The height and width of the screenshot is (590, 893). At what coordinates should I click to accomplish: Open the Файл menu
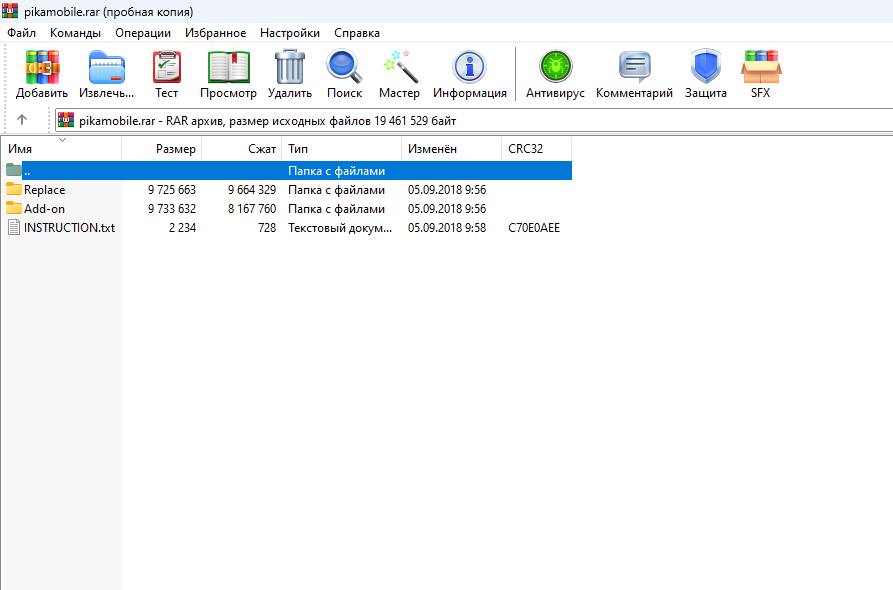click(22, 33)
